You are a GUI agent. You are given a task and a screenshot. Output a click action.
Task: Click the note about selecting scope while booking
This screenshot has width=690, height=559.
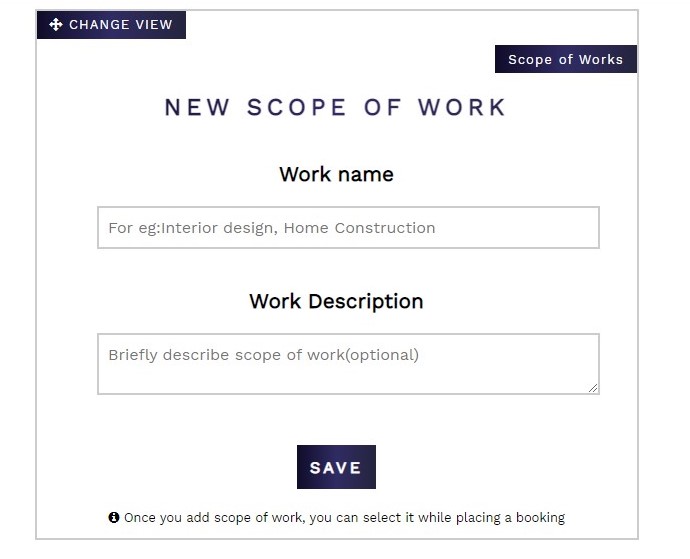(x=344, y=518)
